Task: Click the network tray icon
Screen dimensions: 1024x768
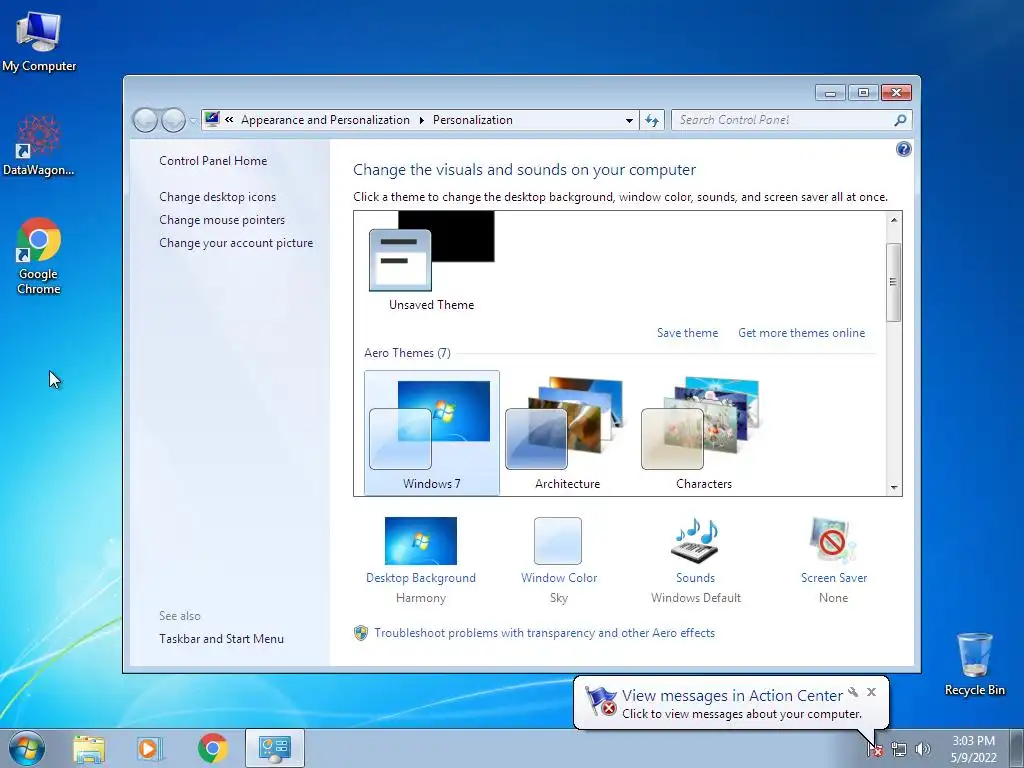Action: [x=899, y=749]
